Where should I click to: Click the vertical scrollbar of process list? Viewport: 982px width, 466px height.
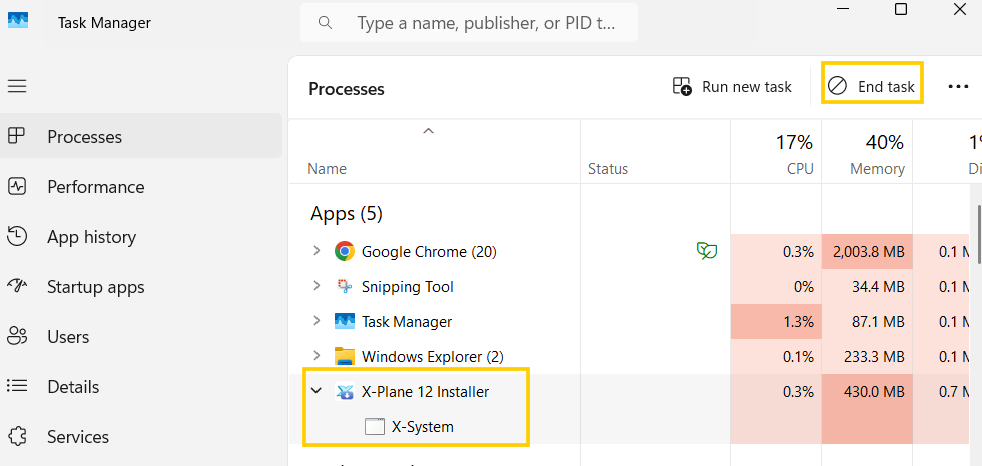(x=978, y=233)
